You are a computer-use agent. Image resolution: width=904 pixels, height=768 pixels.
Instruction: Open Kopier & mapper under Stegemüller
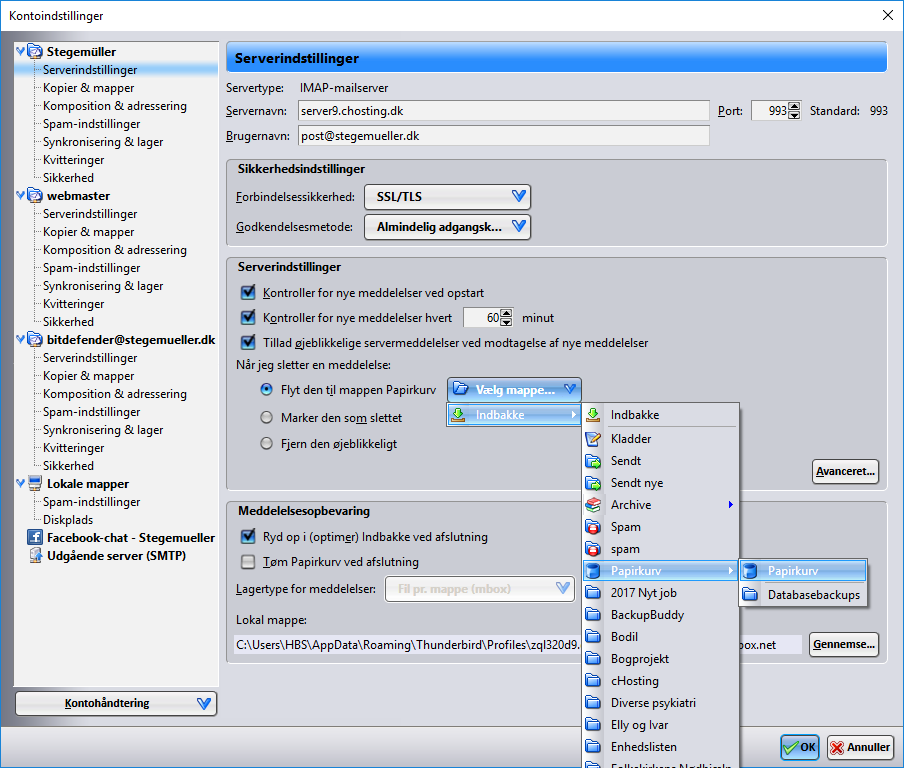coord(88,88)
